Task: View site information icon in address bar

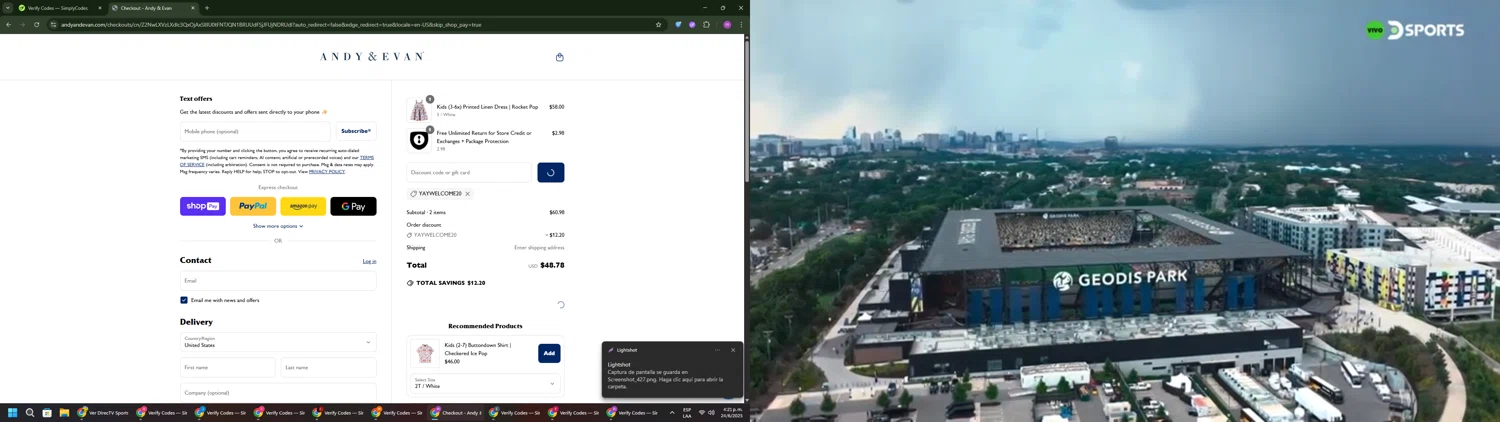Action: click(53, 25)
